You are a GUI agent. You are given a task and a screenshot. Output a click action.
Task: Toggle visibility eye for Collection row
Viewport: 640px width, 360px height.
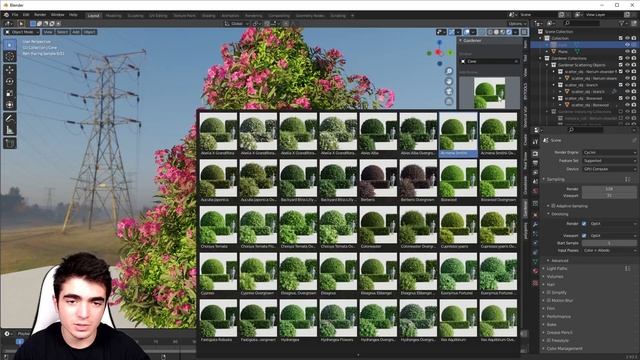coord(627,38)
